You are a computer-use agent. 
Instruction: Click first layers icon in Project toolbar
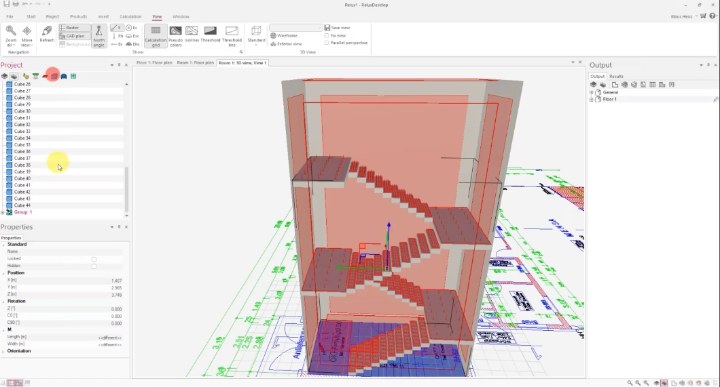coord(5,76)
